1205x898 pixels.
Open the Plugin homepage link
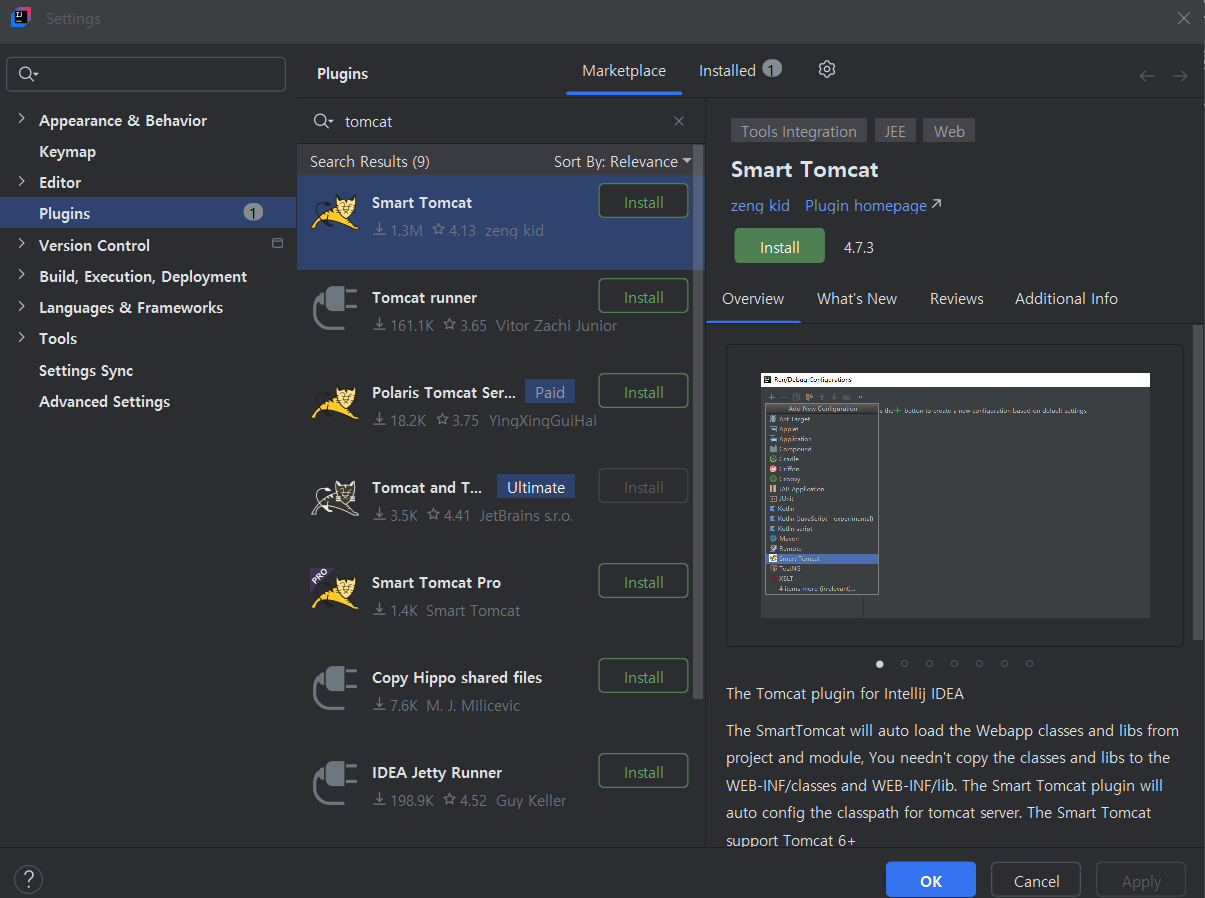click(866, 205)
